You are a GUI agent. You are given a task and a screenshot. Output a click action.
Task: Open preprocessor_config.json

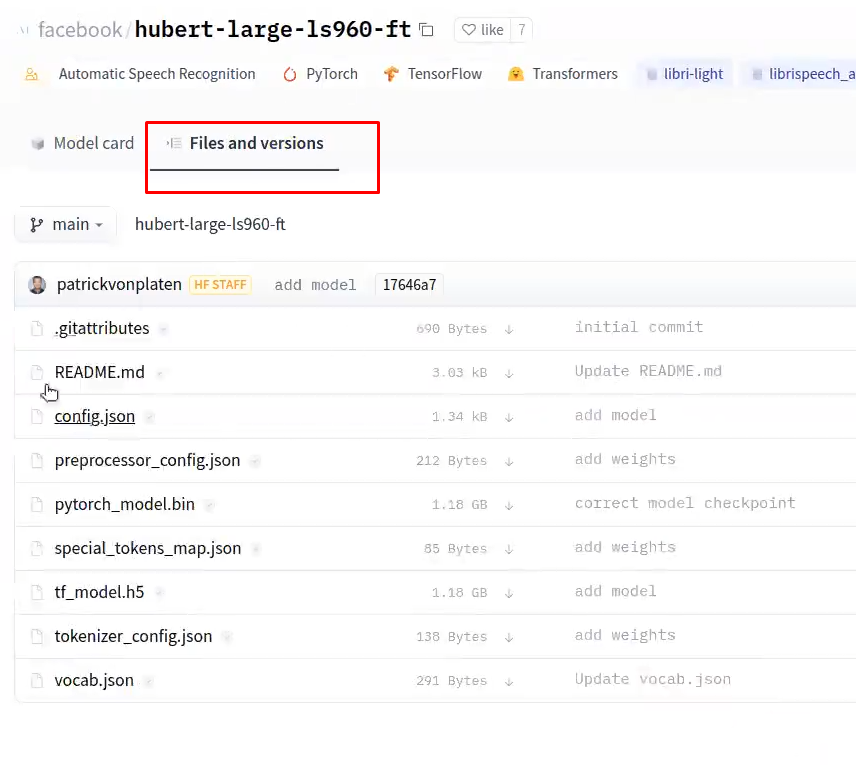click(147, 460)
